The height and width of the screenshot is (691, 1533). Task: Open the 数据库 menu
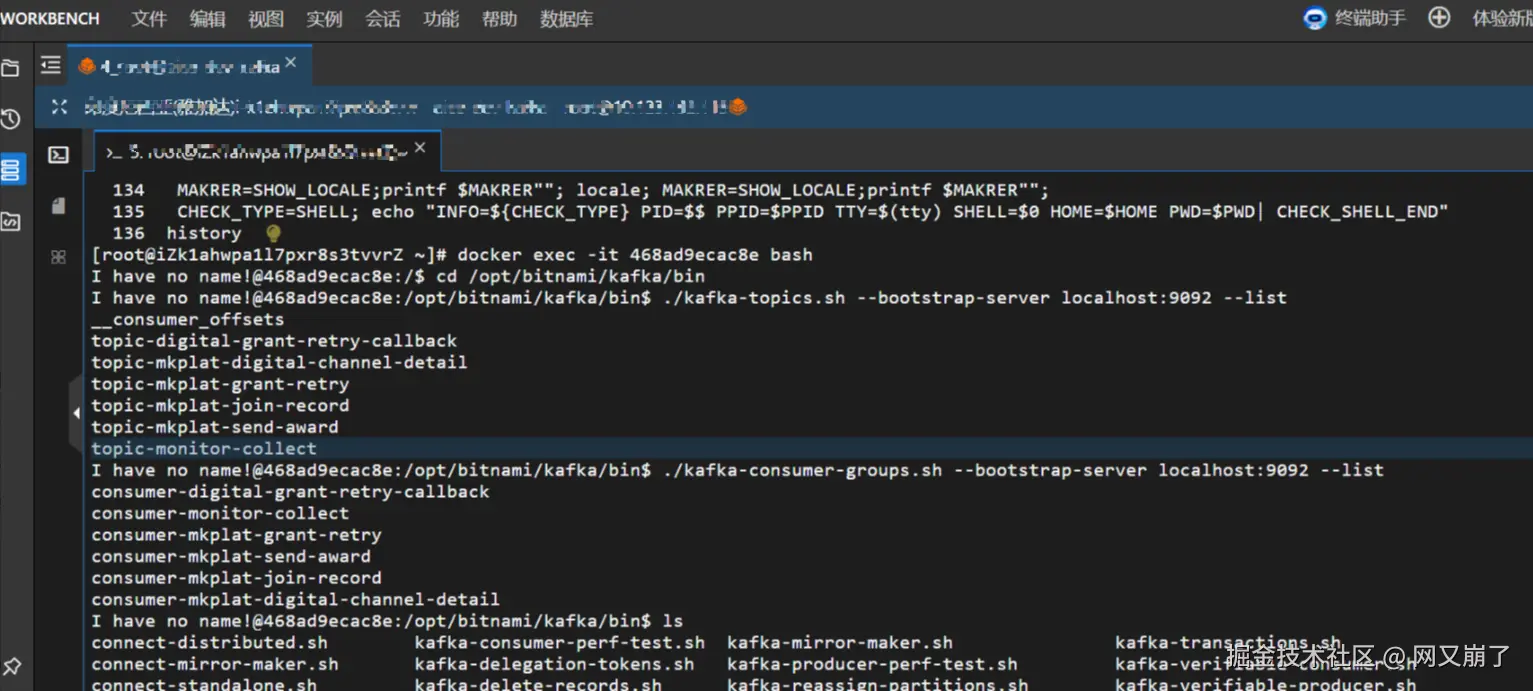567,19
